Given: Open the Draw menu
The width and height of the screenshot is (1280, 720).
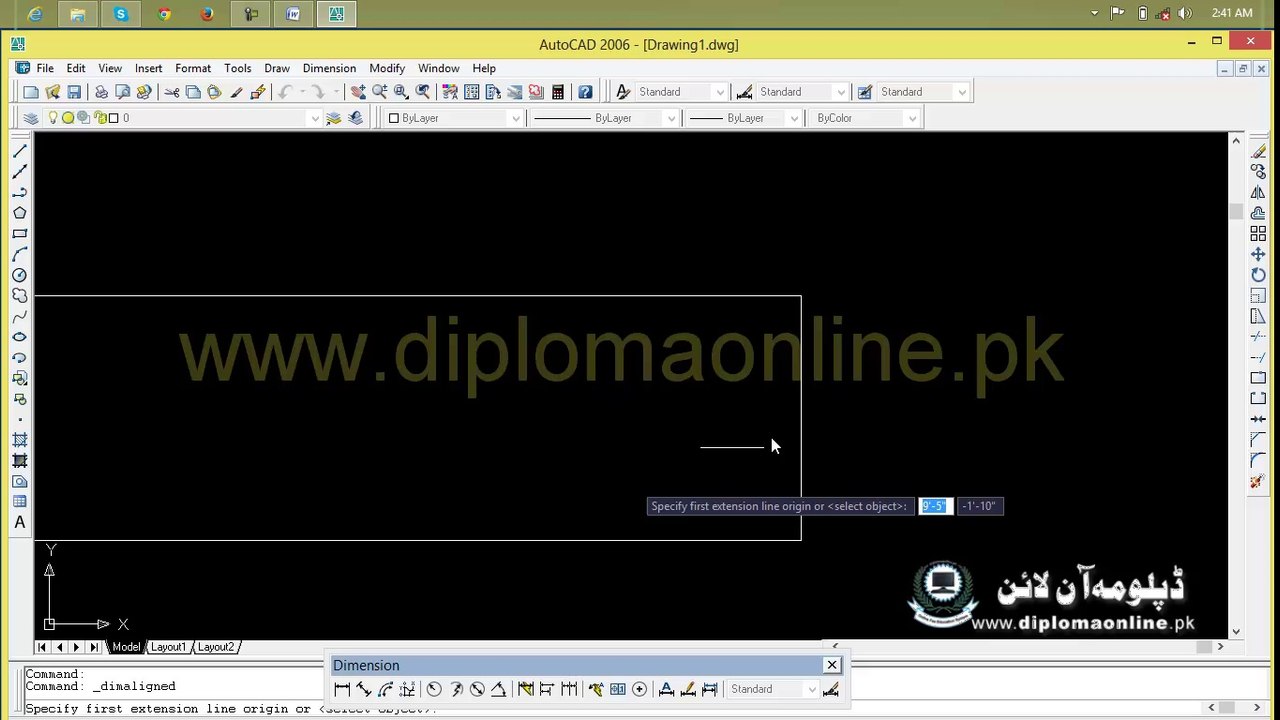Looking at the screenshot, I should (277, 68).
